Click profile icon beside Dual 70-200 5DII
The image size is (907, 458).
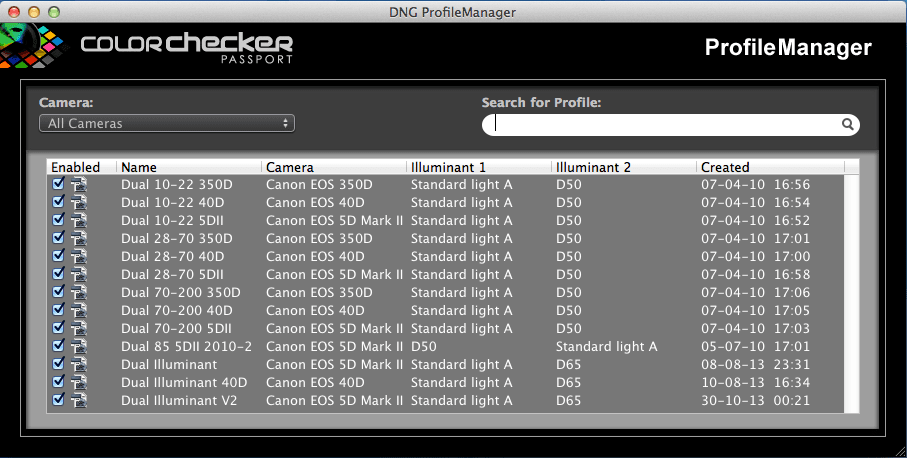click(78, 329)
